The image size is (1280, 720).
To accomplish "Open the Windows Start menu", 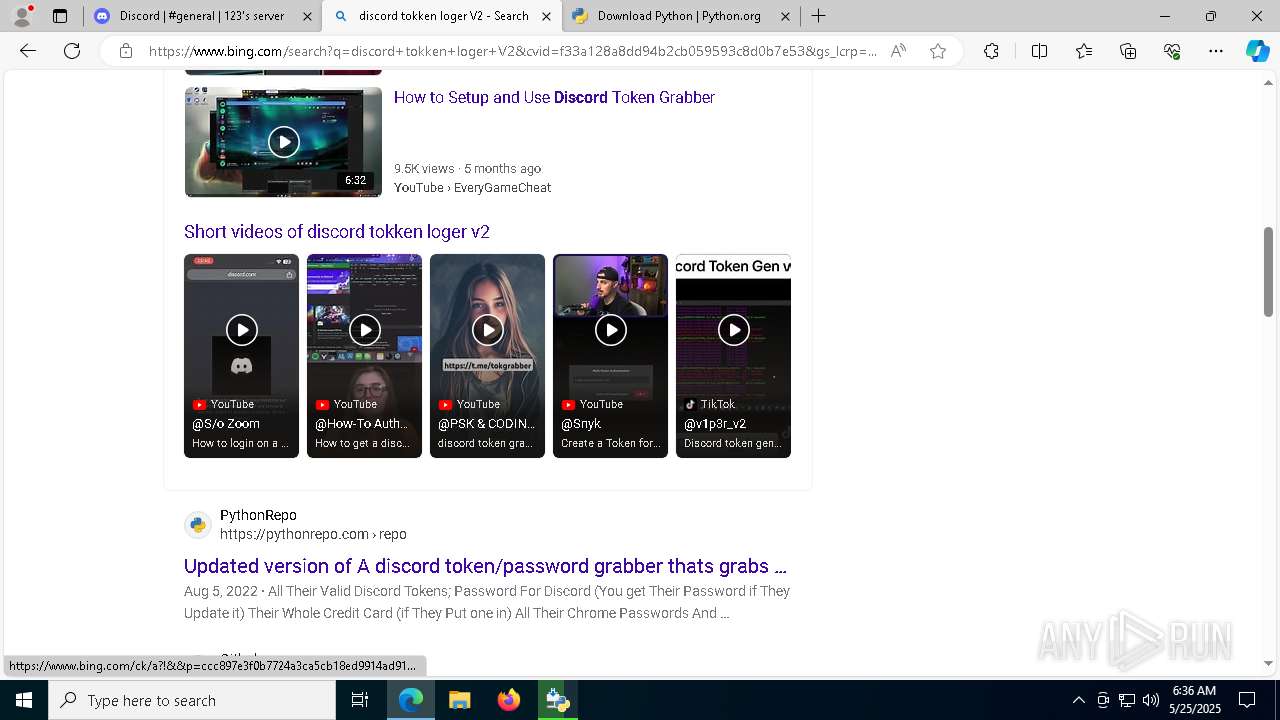I will (24, 700).
